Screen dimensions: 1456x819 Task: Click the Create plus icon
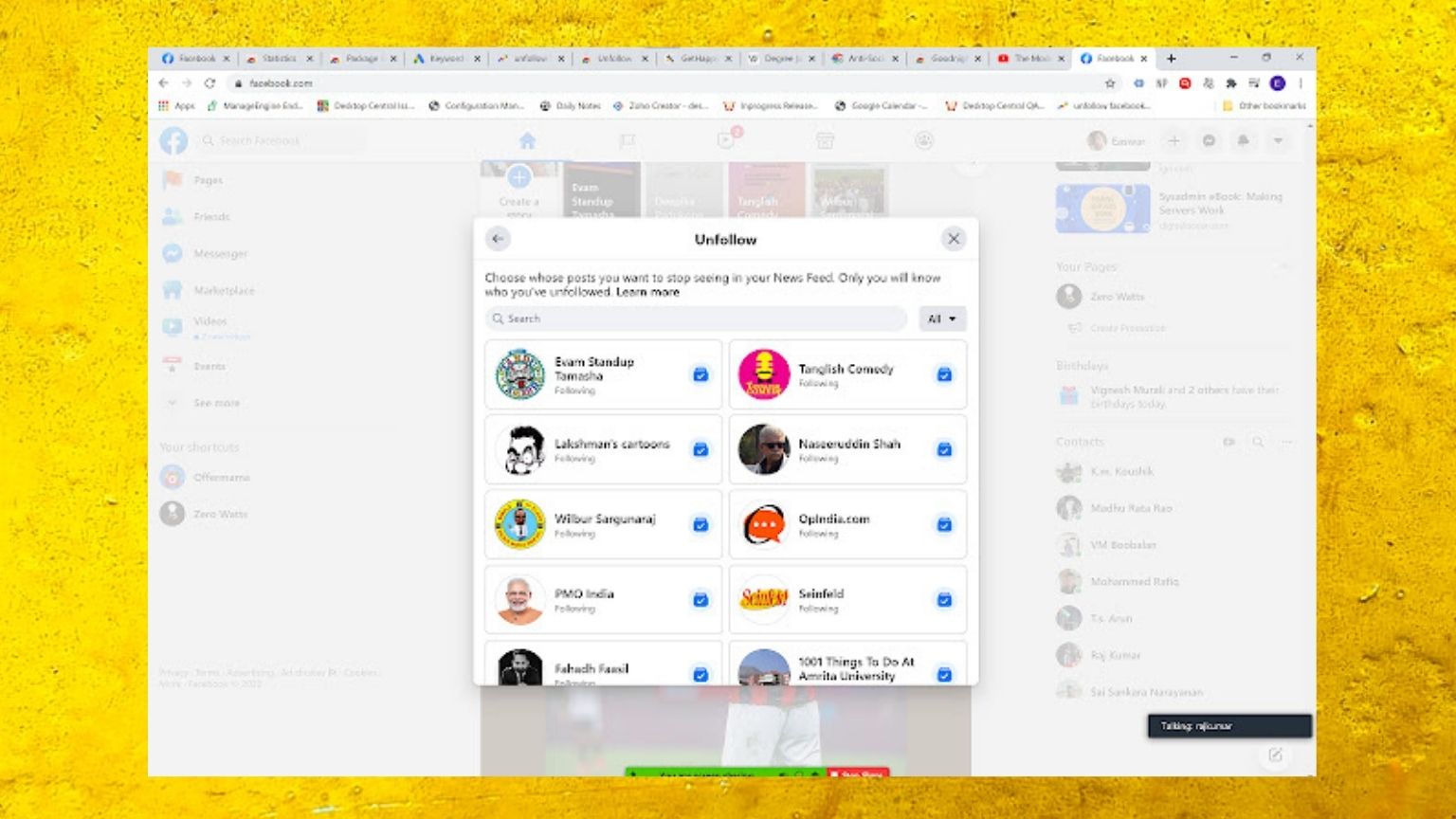pyautogui.click(x=1174, y=140)
